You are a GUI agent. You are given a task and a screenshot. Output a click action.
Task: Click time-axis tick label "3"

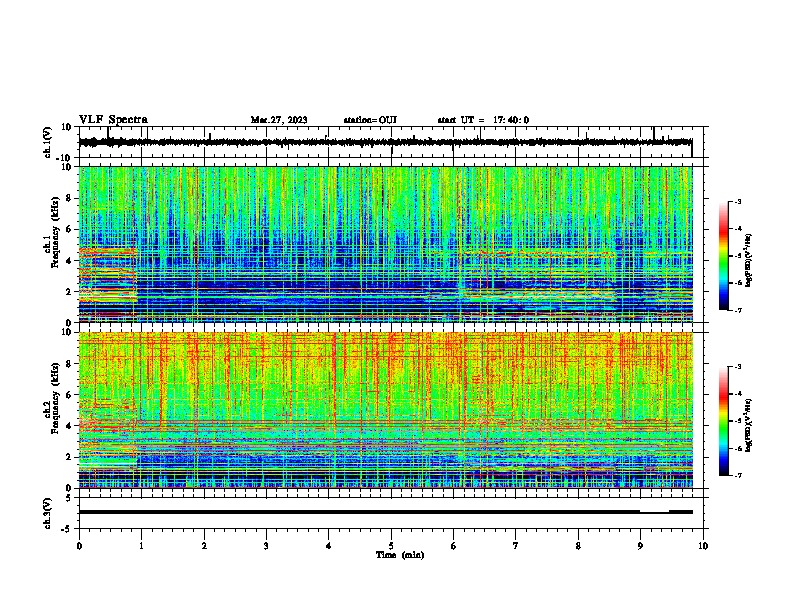266,546
